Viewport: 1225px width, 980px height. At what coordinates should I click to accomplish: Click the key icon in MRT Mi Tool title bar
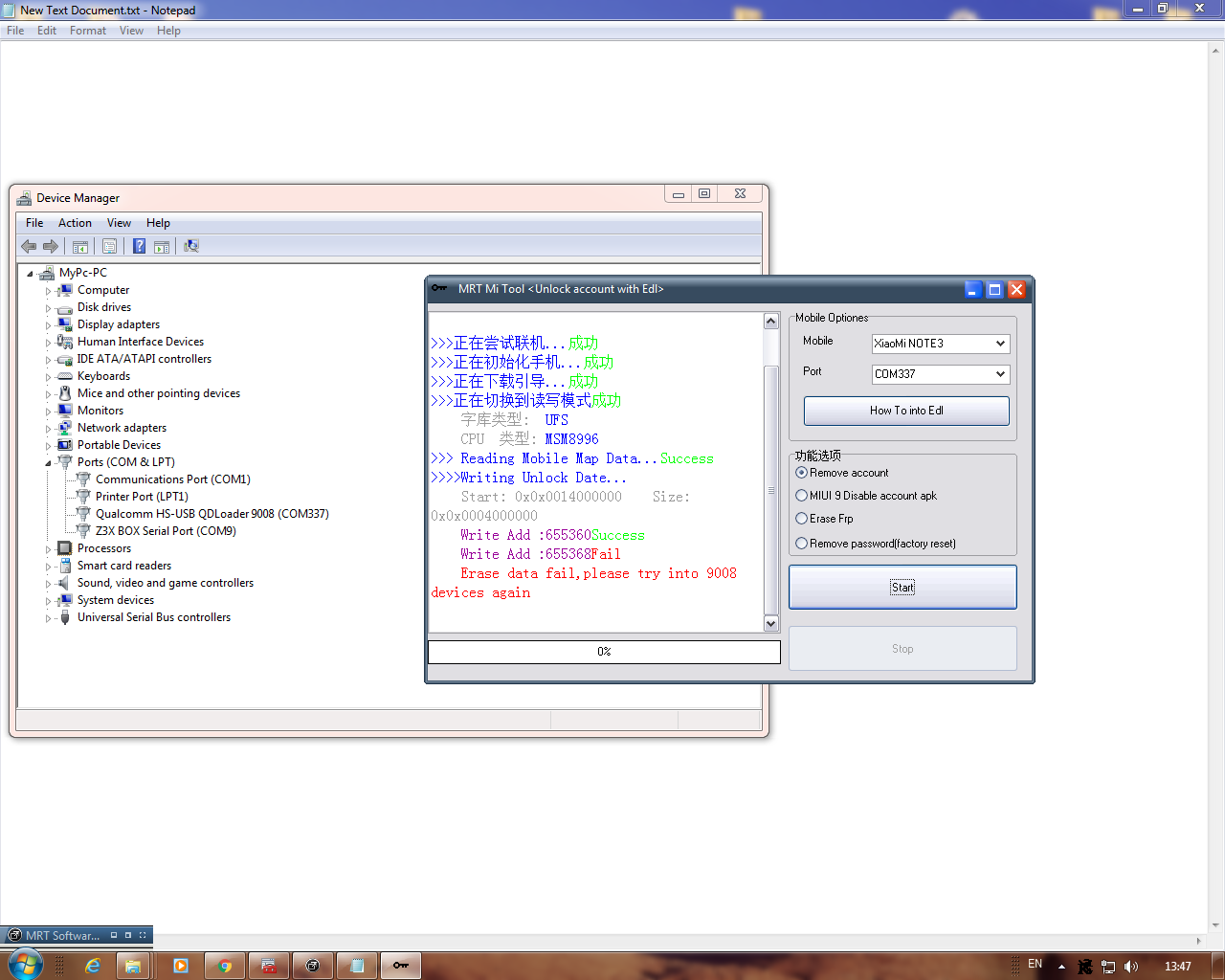[439, 288]
